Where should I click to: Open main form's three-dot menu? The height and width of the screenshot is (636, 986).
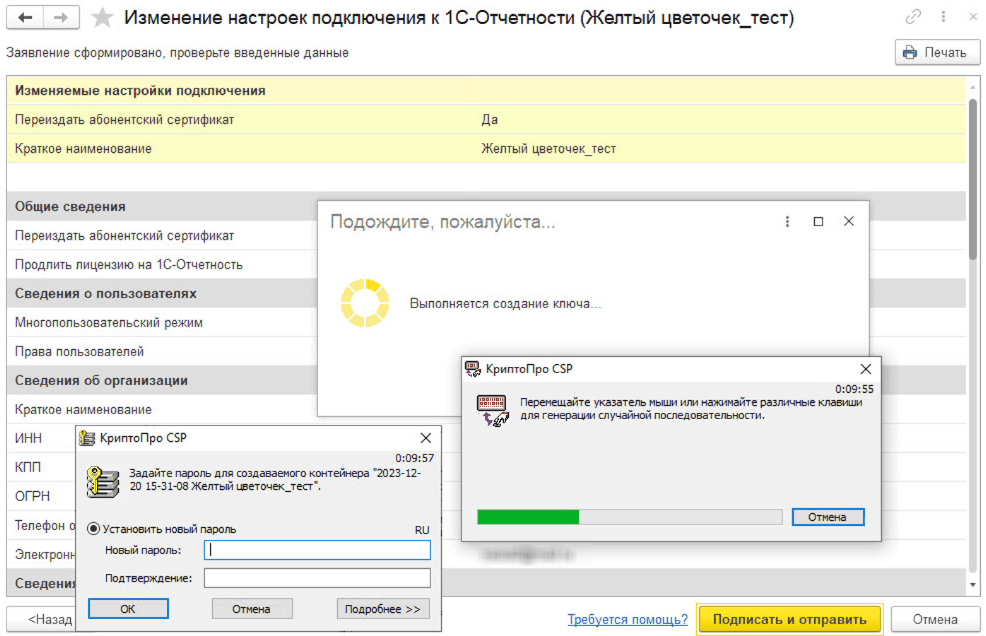pyautogui.click(x=943, y=17)
